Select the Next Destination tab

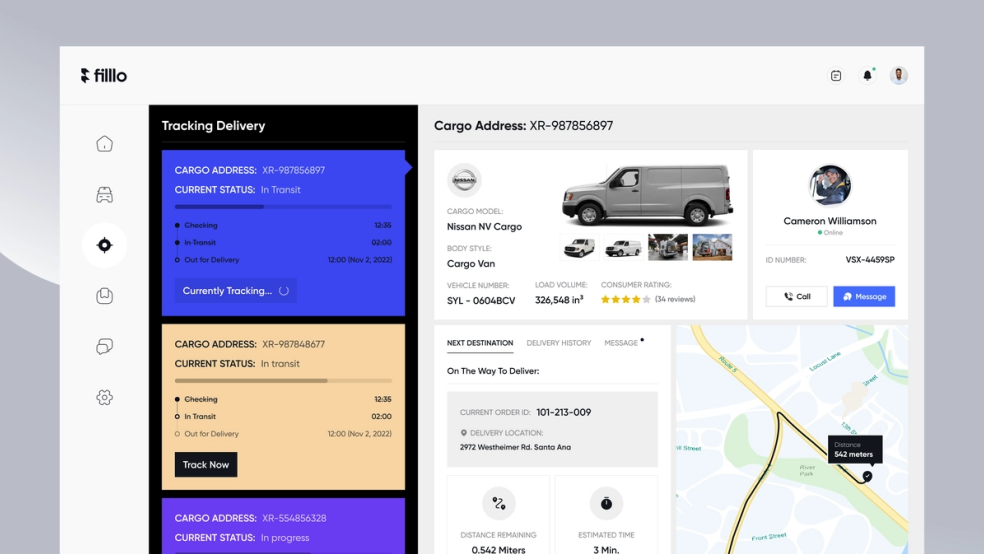(x=480, y=343)
